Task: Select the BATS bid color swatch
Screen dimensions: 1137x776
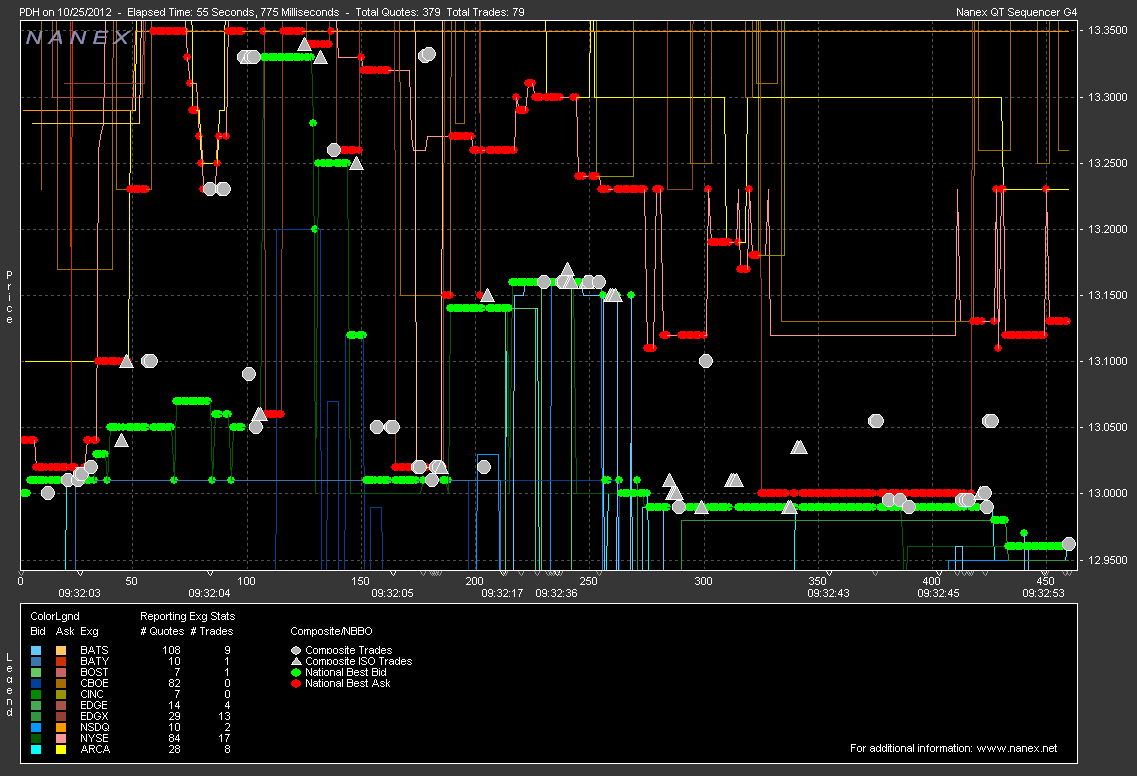Action: pos(37,651)
